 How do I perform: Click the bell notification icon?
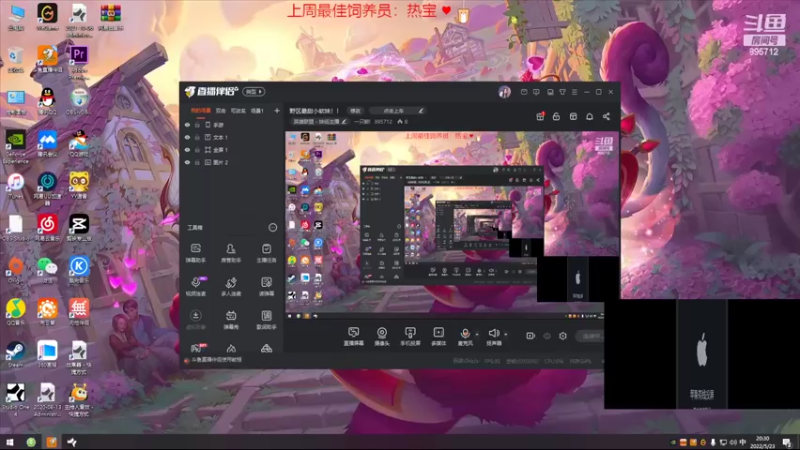589,116
